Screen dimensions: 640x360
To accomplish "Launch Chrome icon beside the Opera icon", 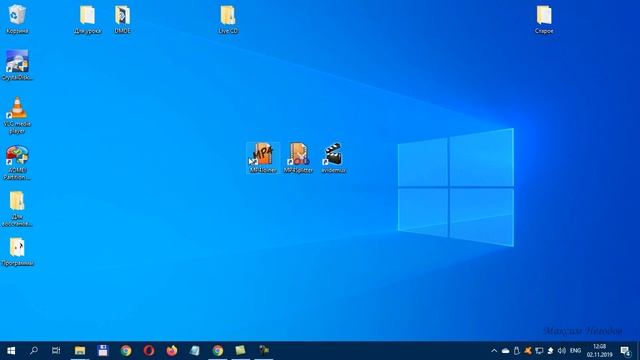I will pos(126,351).
